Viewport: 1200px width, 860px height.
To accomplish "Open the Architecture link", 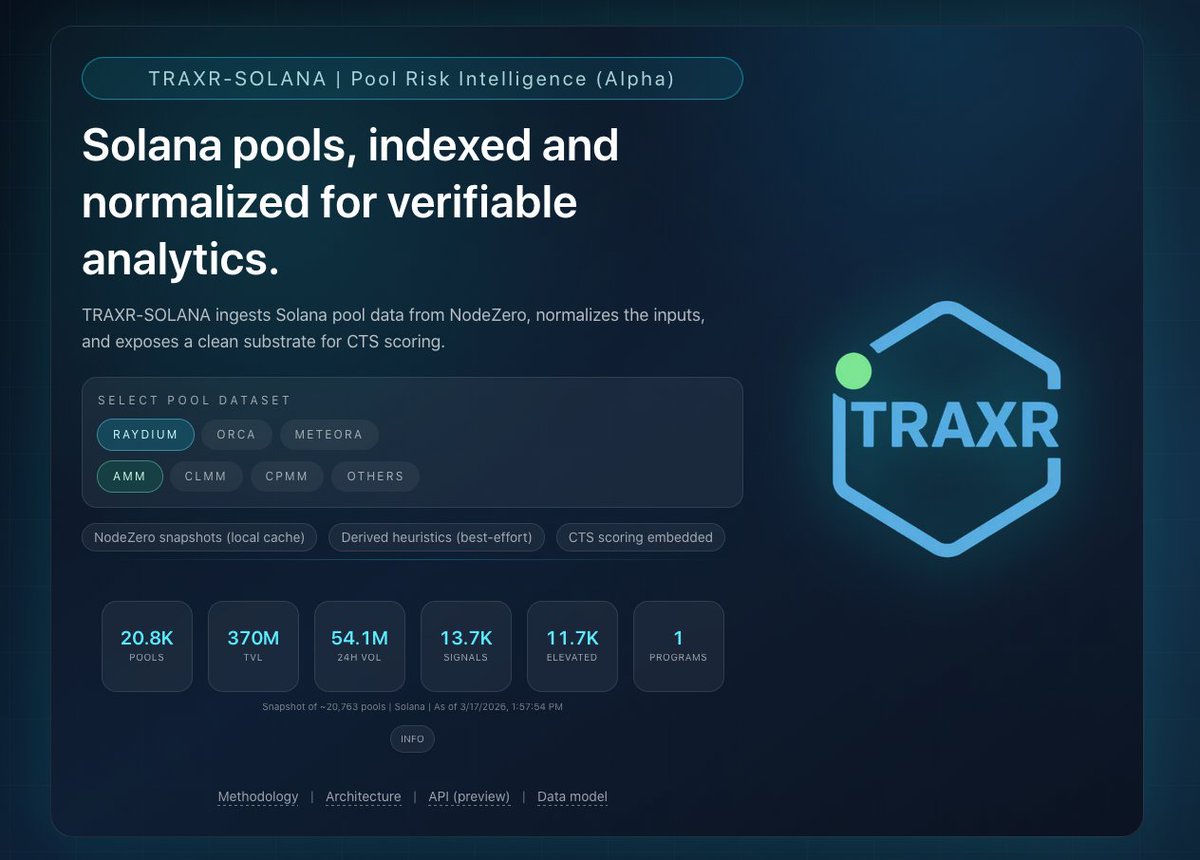I will point(363,797).
